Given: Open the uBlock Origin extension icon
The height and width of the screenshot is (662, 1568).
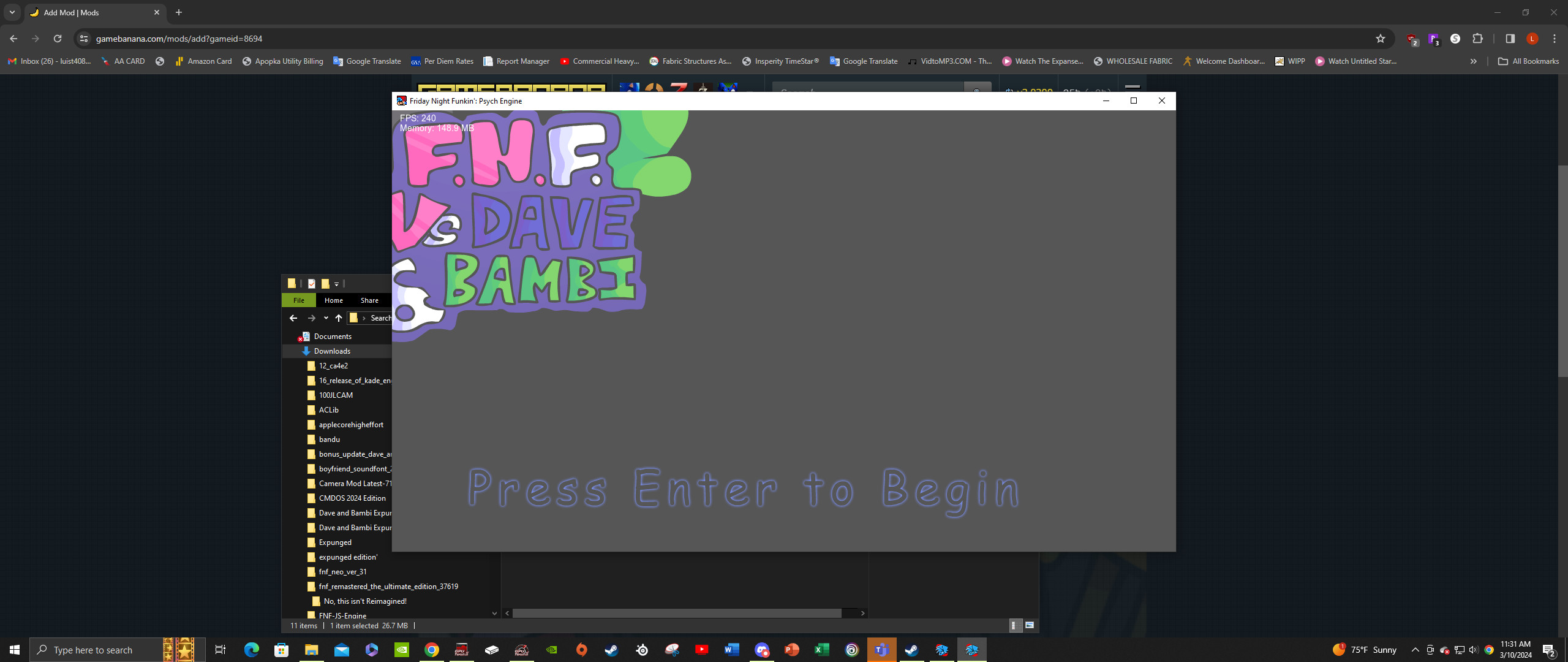Looking at the screenshot, I should click(1412, 39).
